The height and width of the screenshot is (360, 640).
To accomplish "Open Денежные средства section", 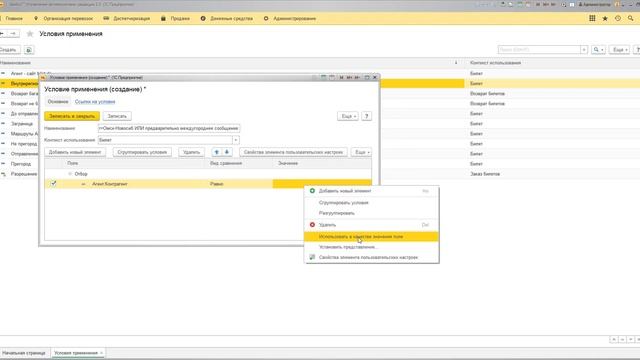I will pyautogui.click(x=227, y=18).
